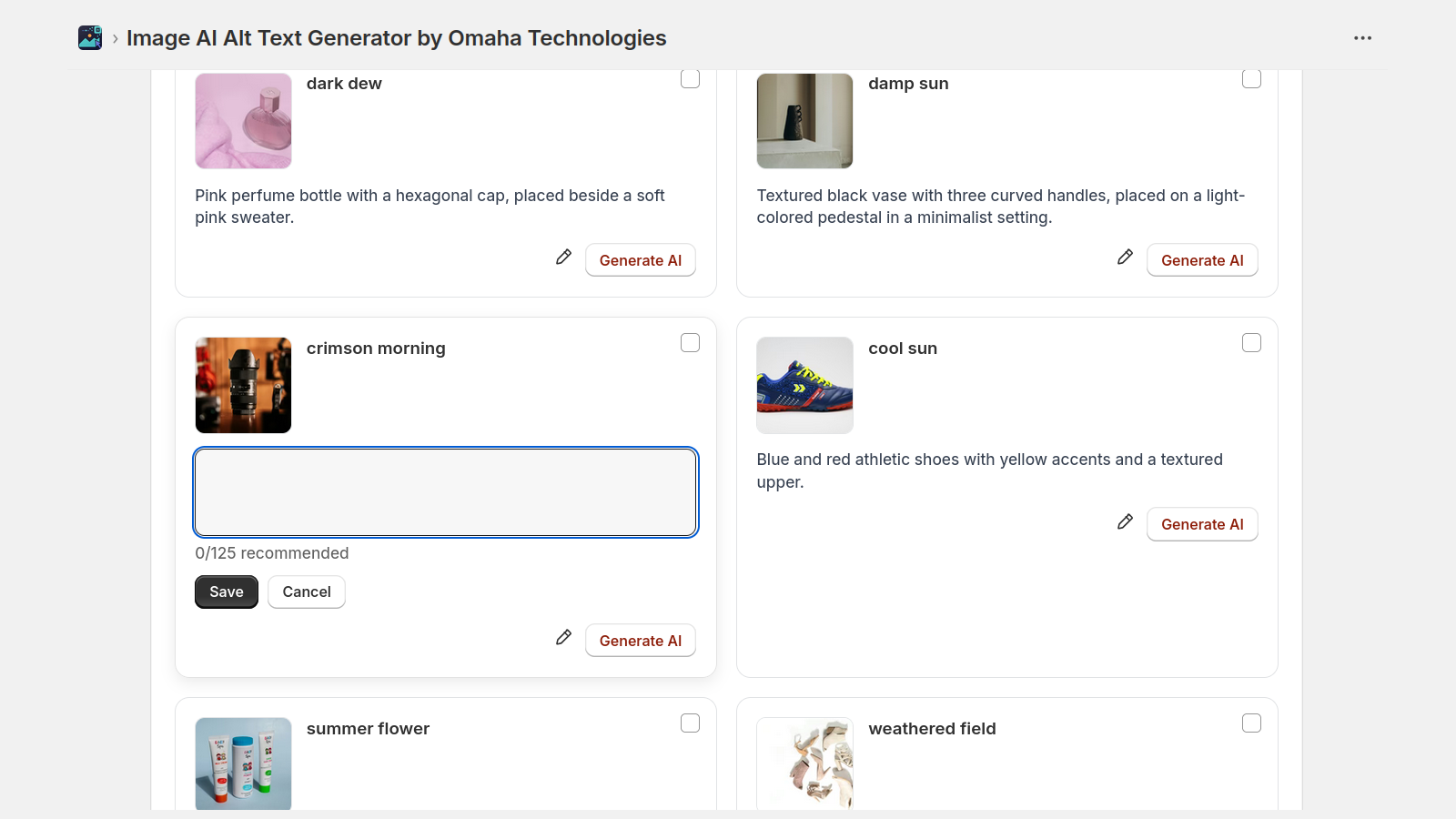The height and width of the screenshot is (819, 1456).
Task: Generate AI alt text for damp sun
Action: coord(1202,260)
